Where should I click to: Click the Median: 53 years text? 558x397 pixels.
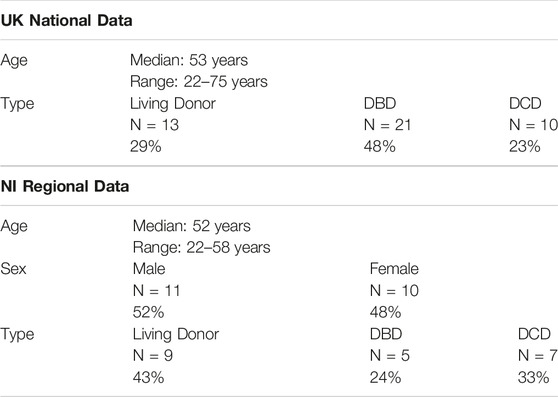click(189, 60)
